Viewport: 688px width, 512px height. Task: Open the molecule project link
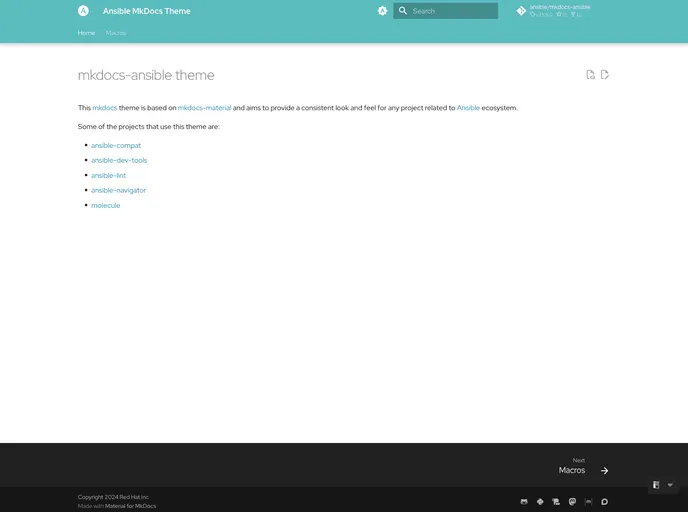105,205
